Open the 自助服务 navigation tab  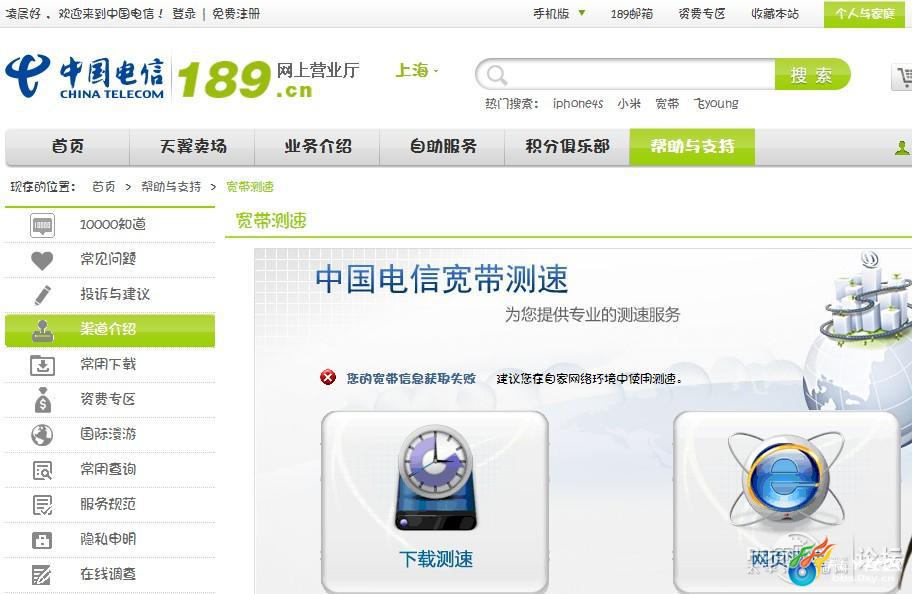443,147
